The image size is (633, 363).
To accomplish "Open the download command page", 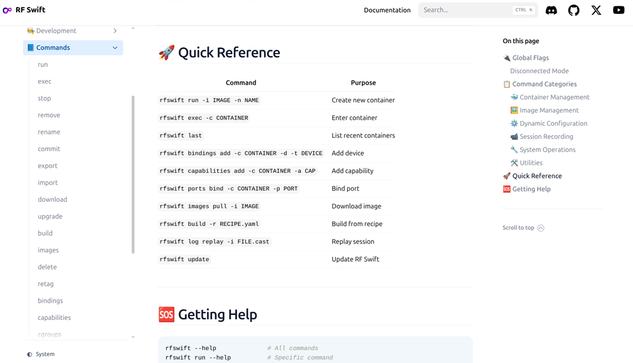I will tap(52, 199).
